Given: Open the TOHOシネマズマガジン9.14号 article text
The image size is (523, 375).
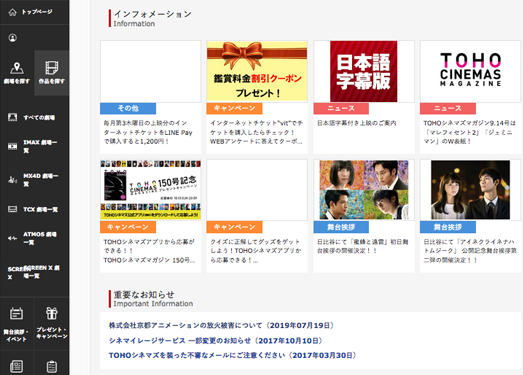Looking at the screenshot, I should (x=469, y=132).
